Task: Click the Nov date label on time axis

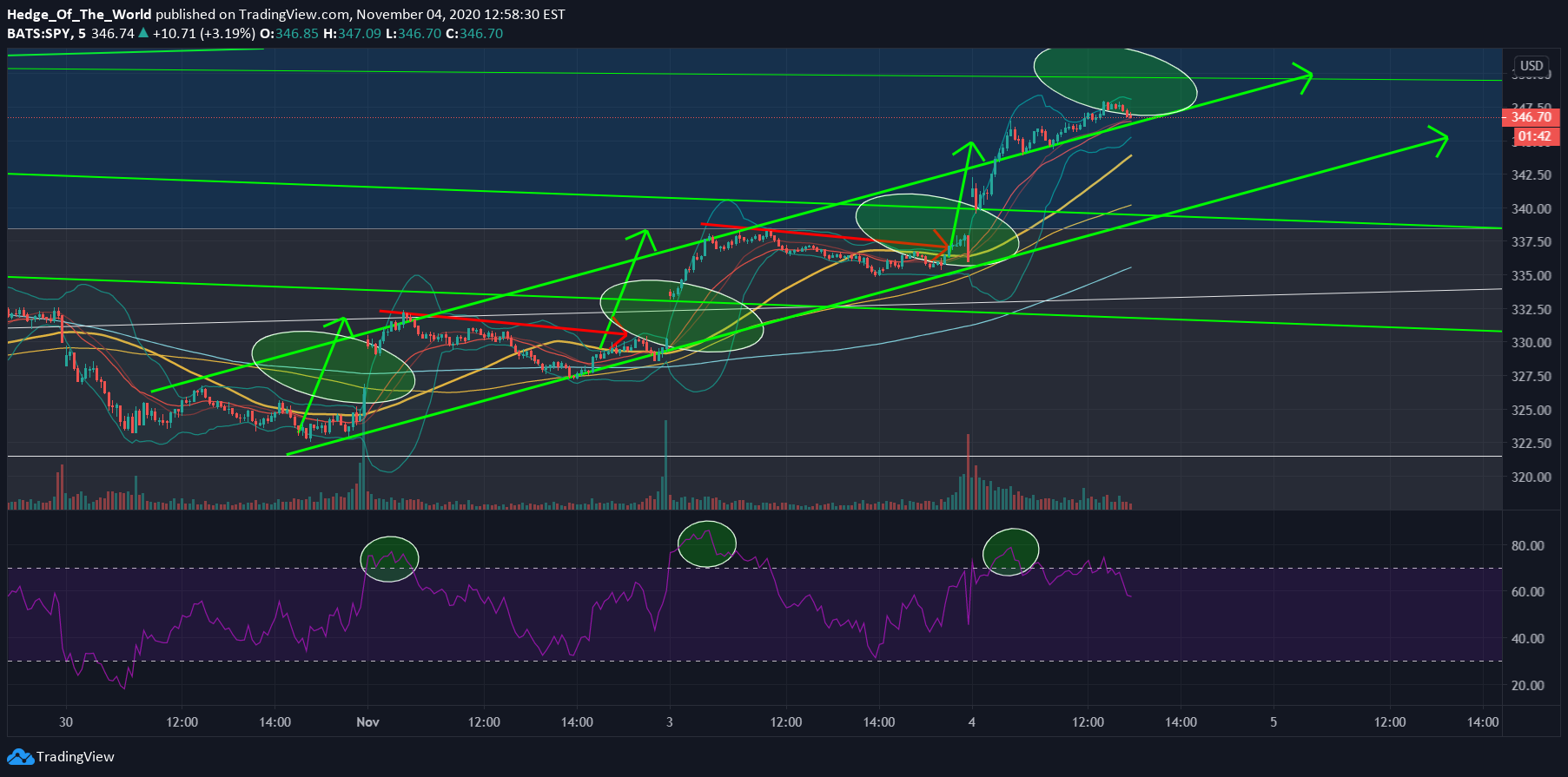Action: [x=368, y=721]
